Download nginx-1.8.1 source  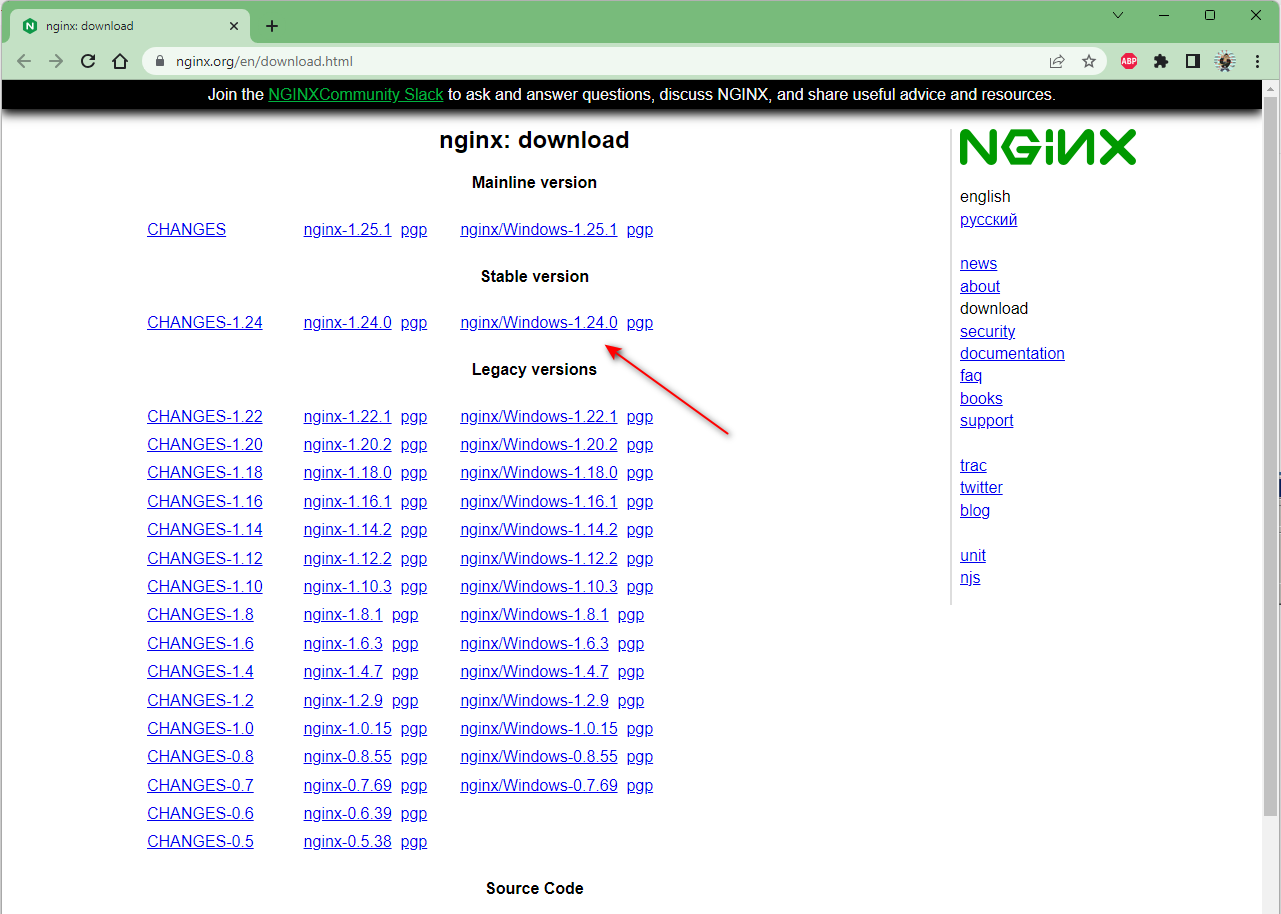[343, 614]
